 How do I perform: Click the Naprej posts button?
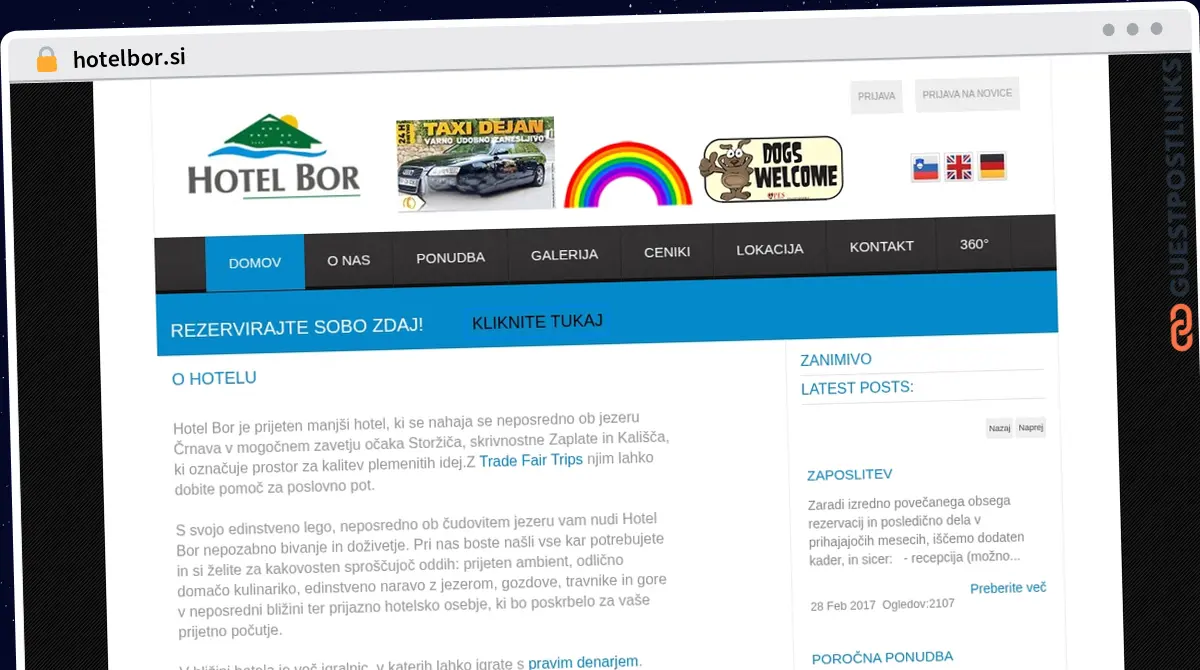coord(1031,427)
